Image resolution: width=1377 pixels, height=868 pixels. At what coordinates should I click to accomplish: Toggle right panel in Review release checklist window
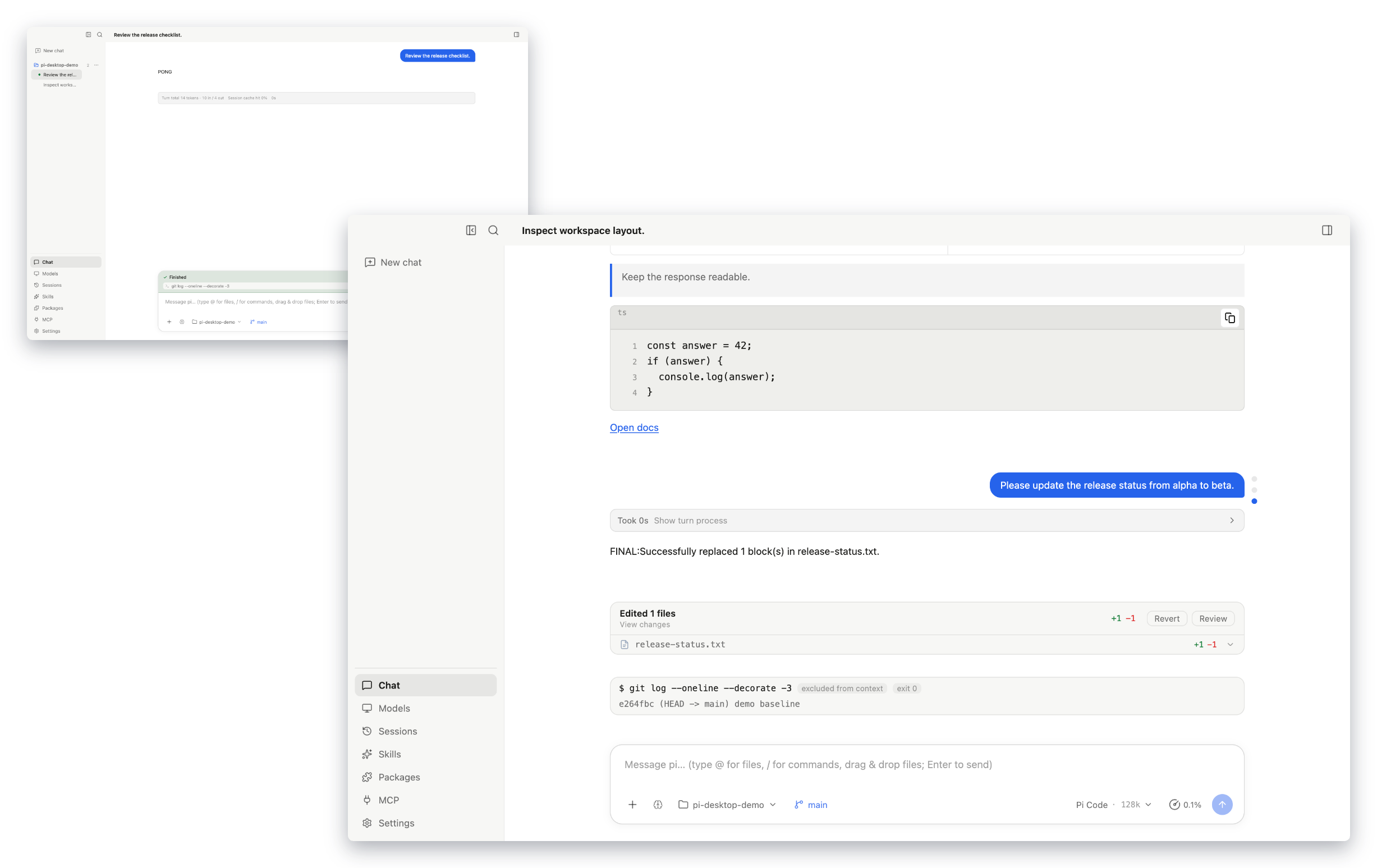(516, 35)
